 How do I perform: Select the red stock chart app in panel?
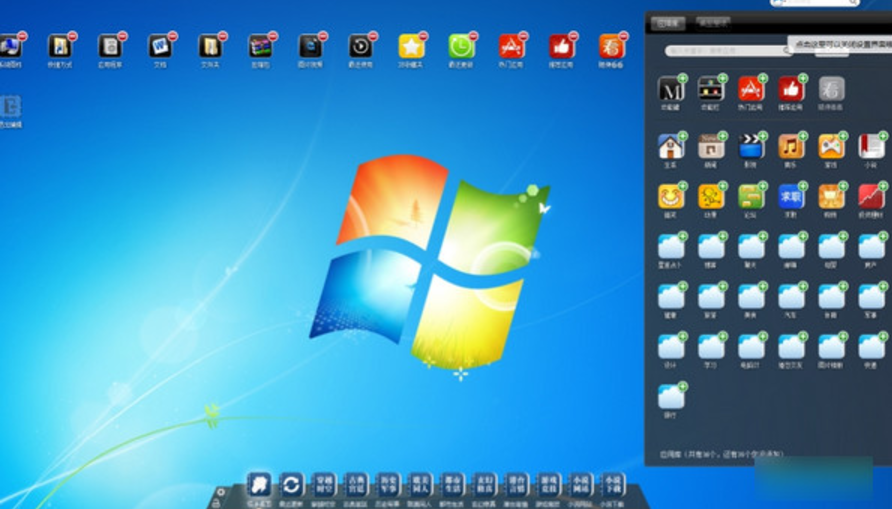pyautogui.click(x=870, y=196)
